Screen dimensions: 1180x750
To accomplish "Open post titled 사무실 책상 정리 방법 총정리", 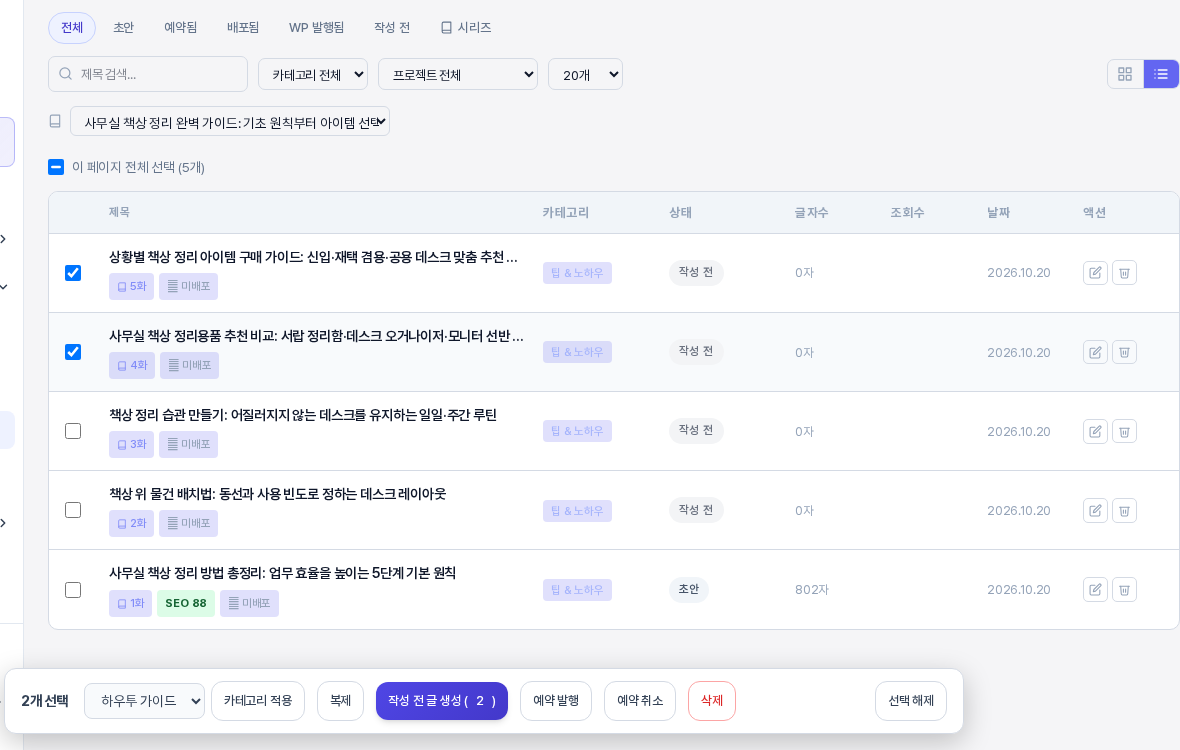I will tap(282, 573).
